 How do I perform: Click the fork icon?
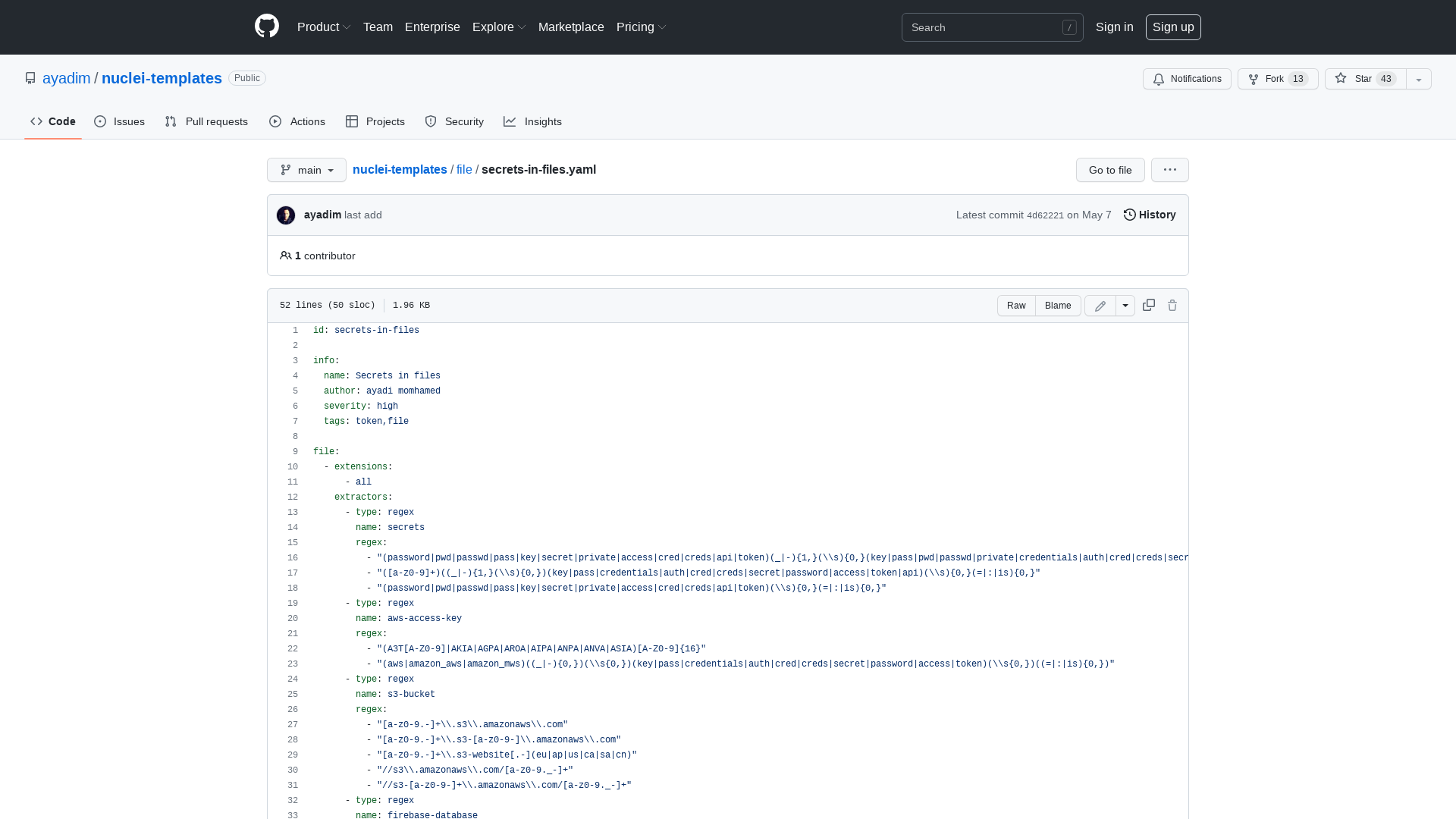point(1254,79)
